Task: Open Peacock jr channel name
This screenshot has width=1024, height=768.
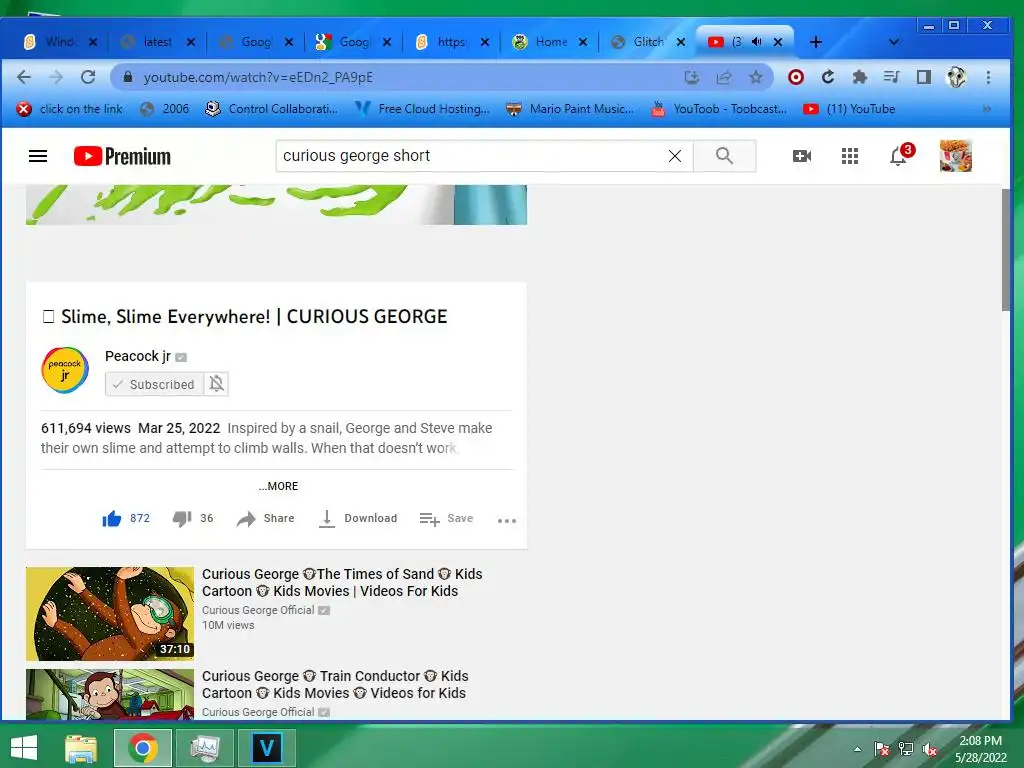Action: click(x=138, y=356)
